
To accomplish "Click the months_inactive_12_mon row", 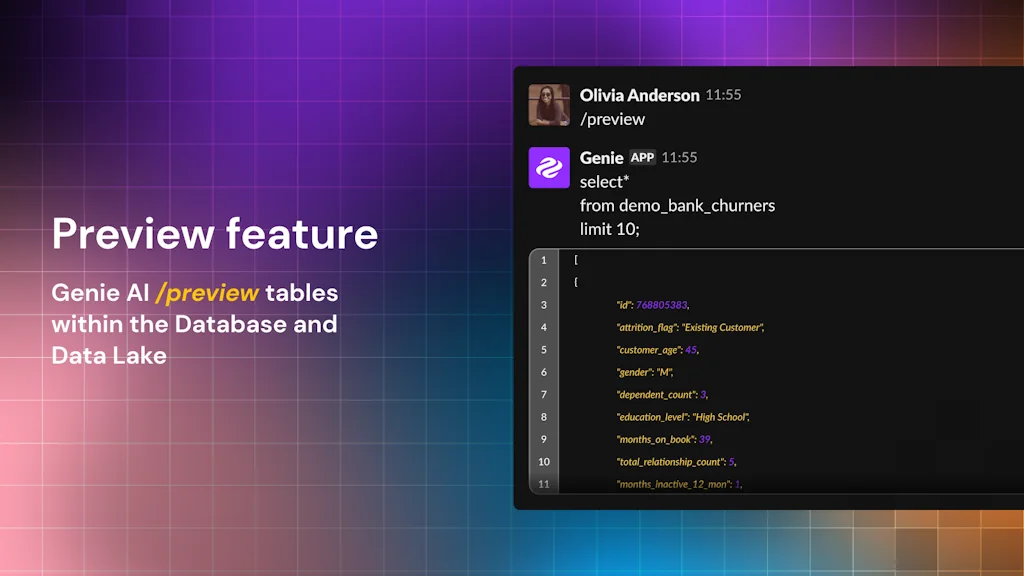I will pyautogui.click(x=676, y=483).
